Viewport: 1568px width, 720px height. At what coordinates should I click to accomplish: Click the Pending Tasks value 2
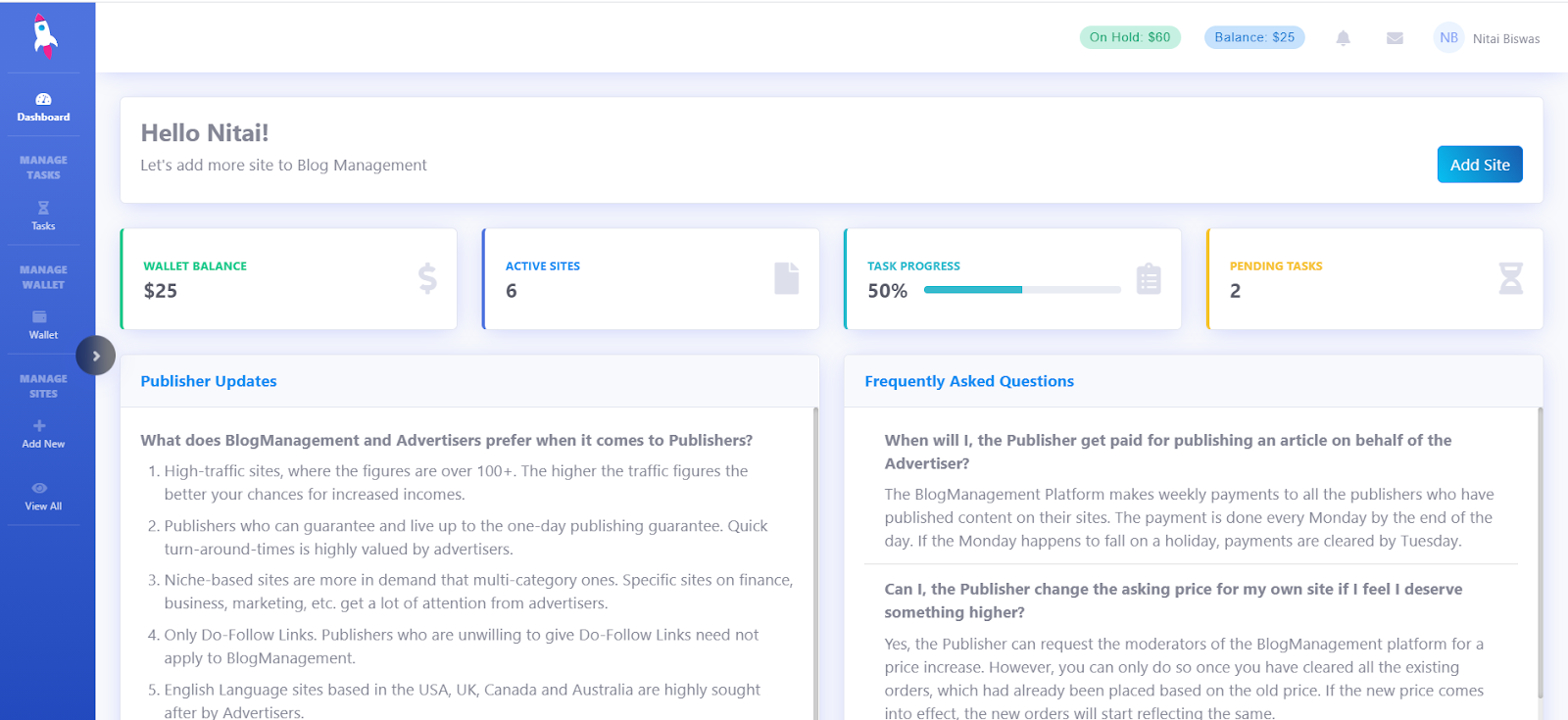click(x=1236, y=291)
